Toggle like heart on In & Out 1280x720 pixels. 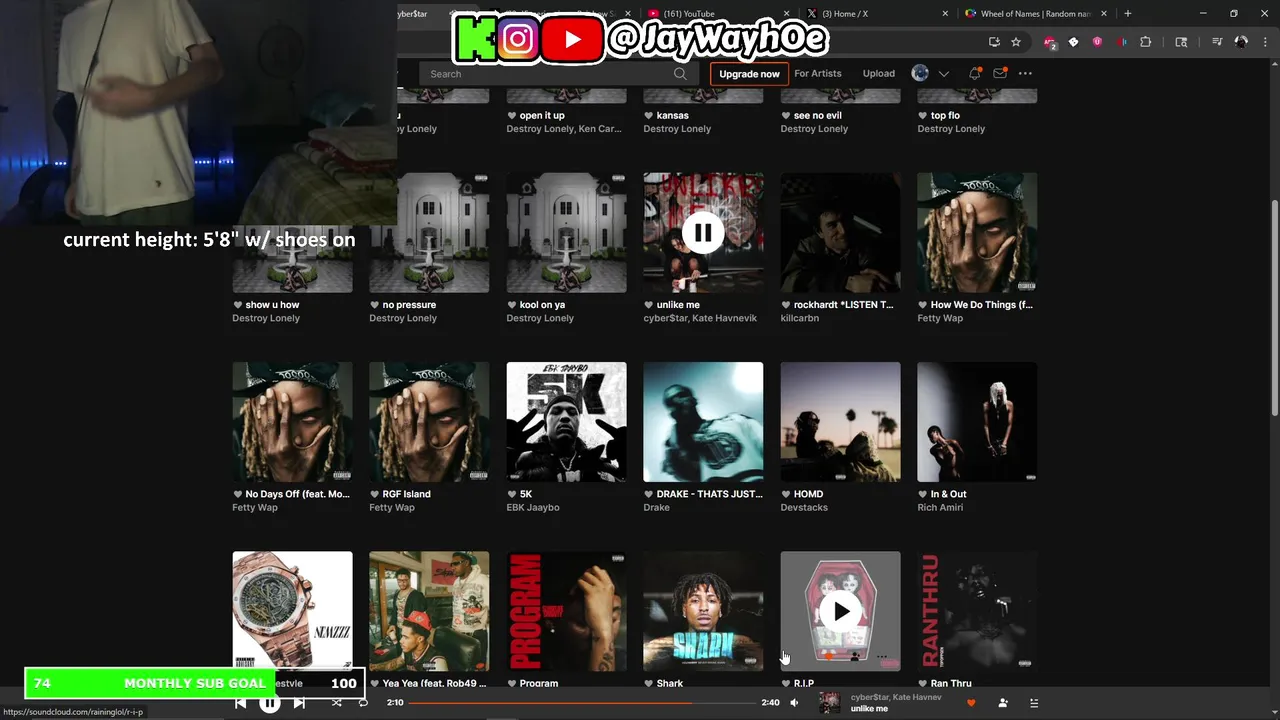[x=923, y=494]
